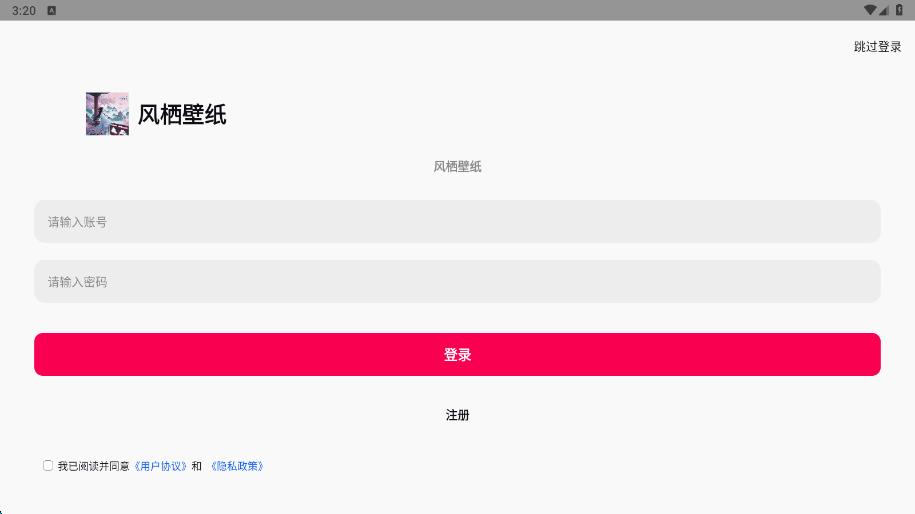915x514 pixels.
Task: Tap the large bold 风栖壁纸 heading
Action: point(182,115)
